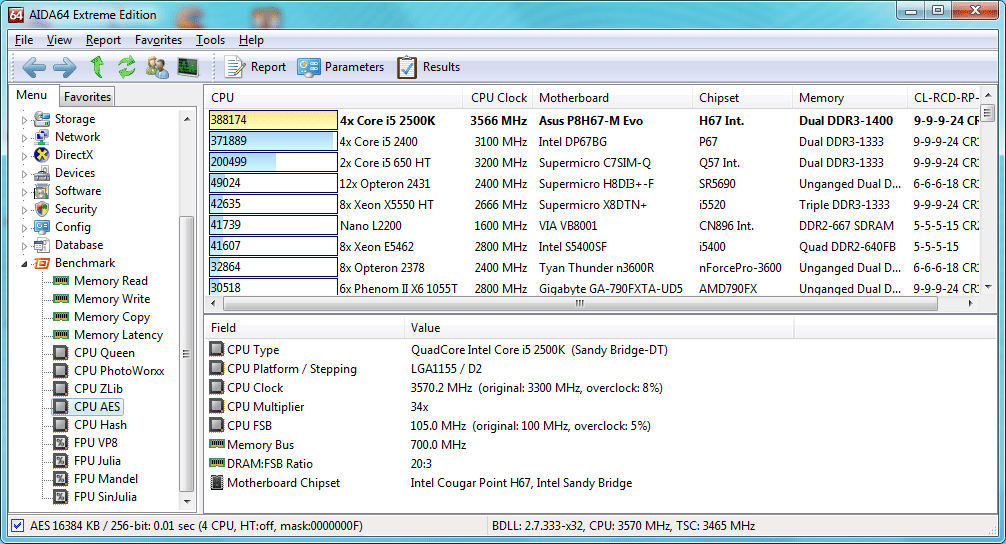Sort by the CPU Clock column header

pyautogui.click(x=498, y=98)
